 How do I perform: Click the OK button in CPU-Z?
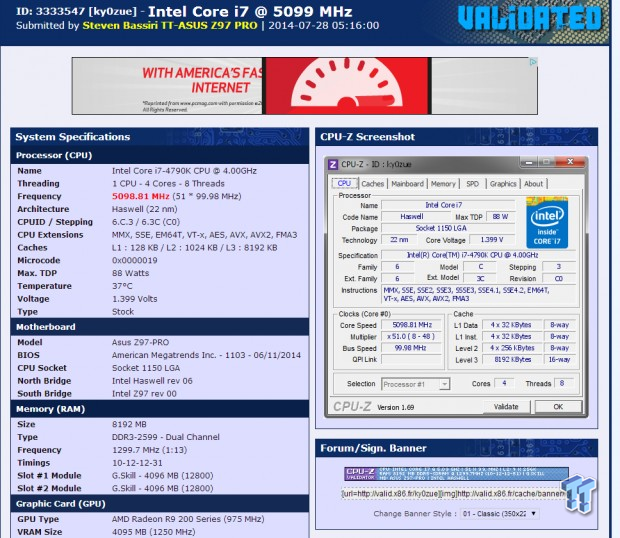[x=558, y=407]
